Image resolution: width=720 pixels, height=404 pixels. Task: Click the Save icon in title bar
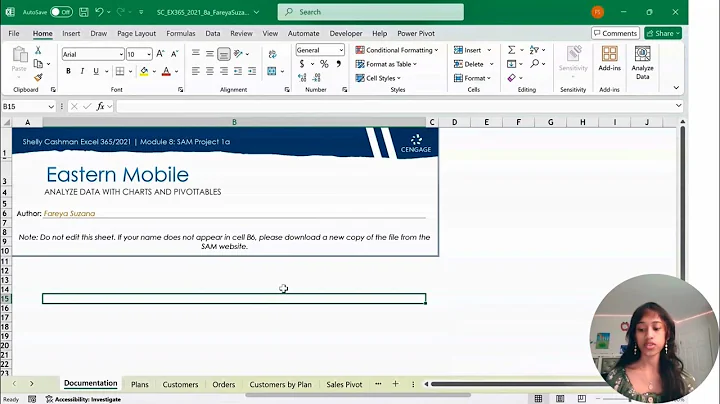click(84, 12)
